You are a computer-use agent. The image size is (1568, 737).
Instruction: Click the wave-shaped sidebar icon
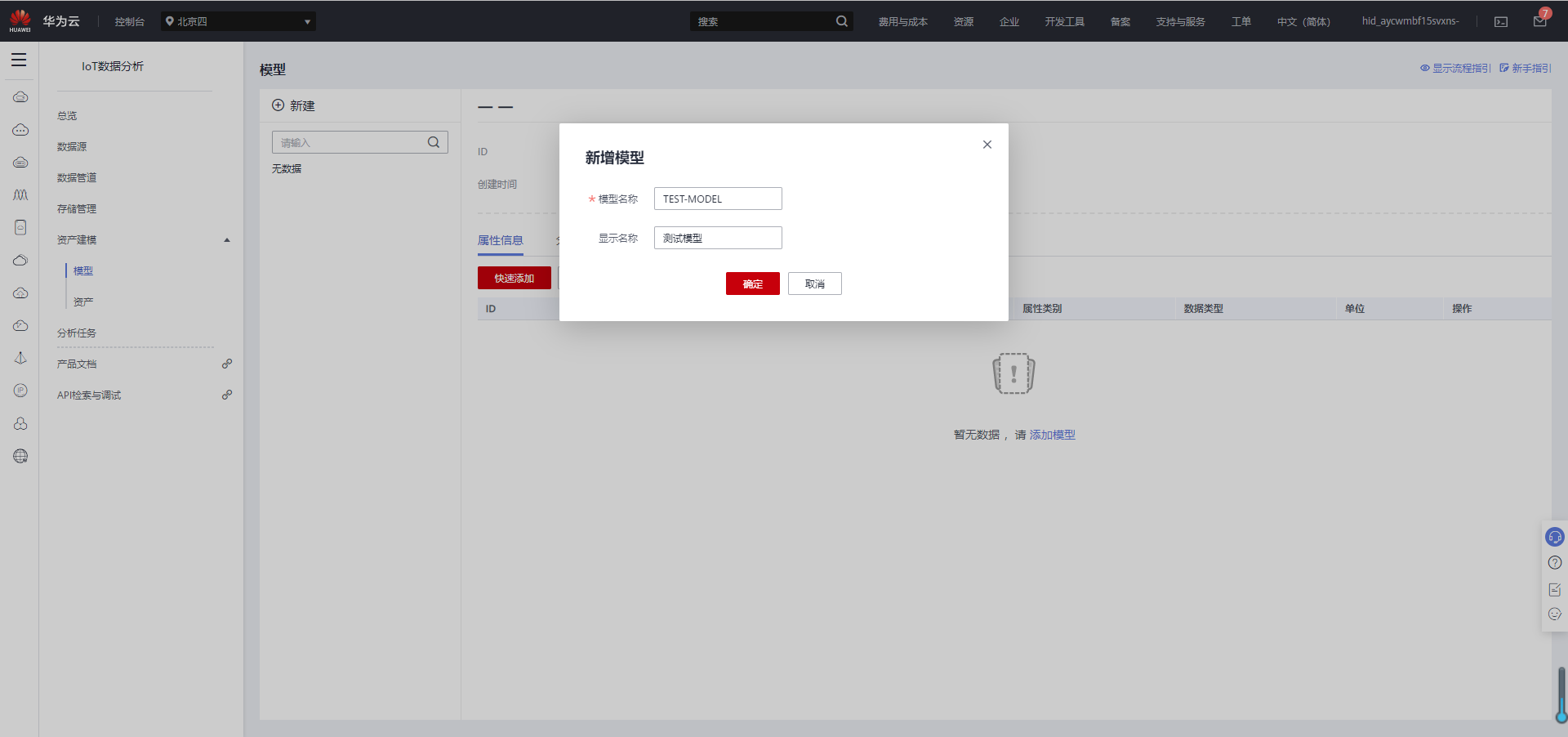click(20, 195)
